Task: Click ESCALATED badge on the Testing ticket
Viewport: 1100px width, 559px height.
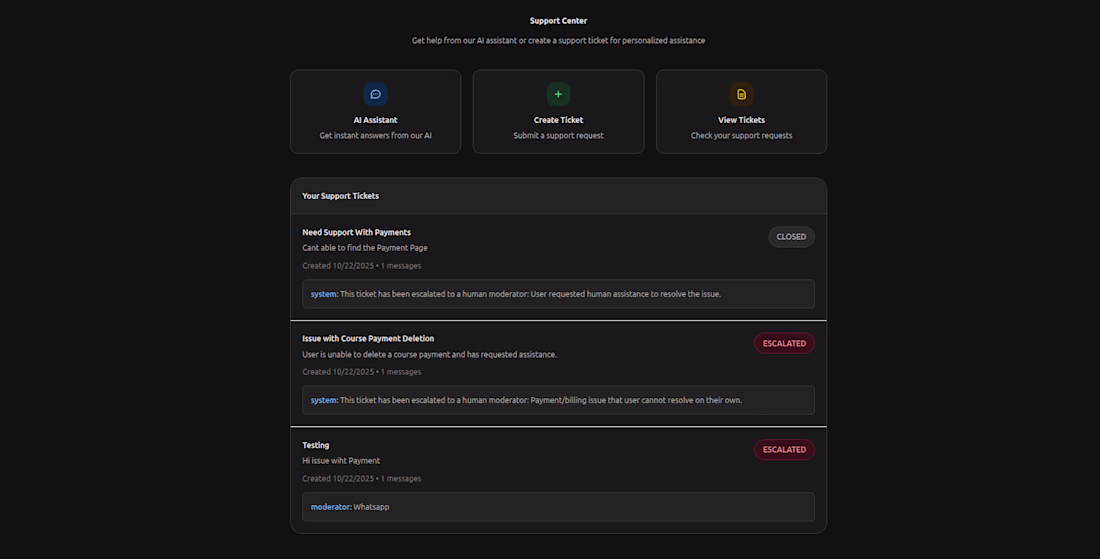Action: tap(784, 450)
